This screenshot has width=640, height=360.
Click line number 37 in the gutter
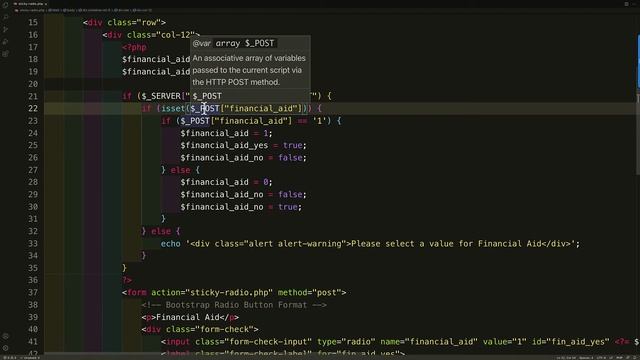click(x=33, y=293)
